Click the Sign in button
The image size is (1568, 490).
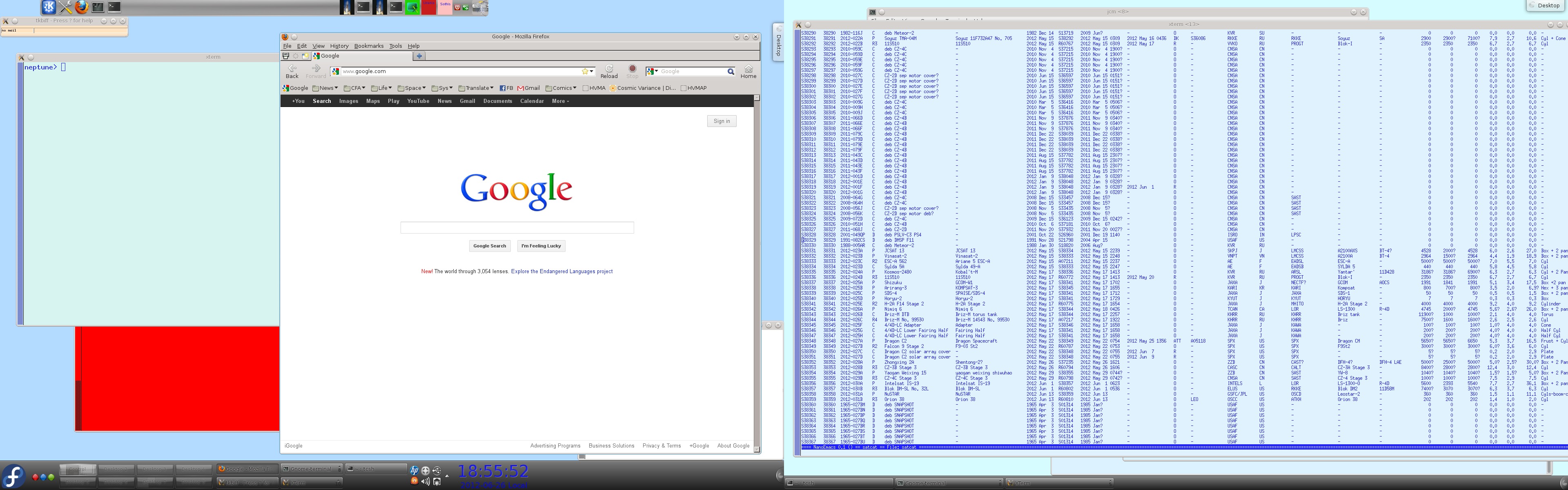(x=721, y=121)
